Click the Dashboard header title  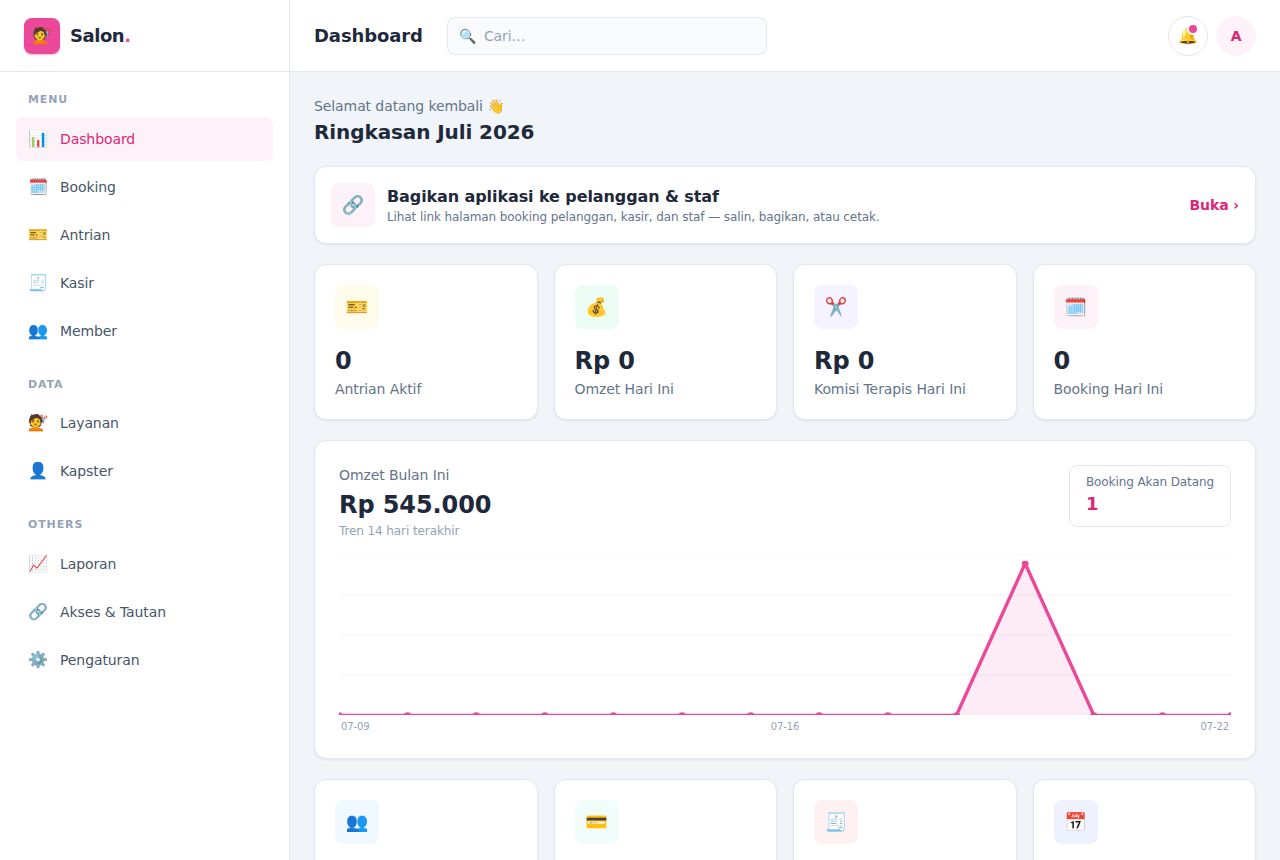[x=368, y=36]
